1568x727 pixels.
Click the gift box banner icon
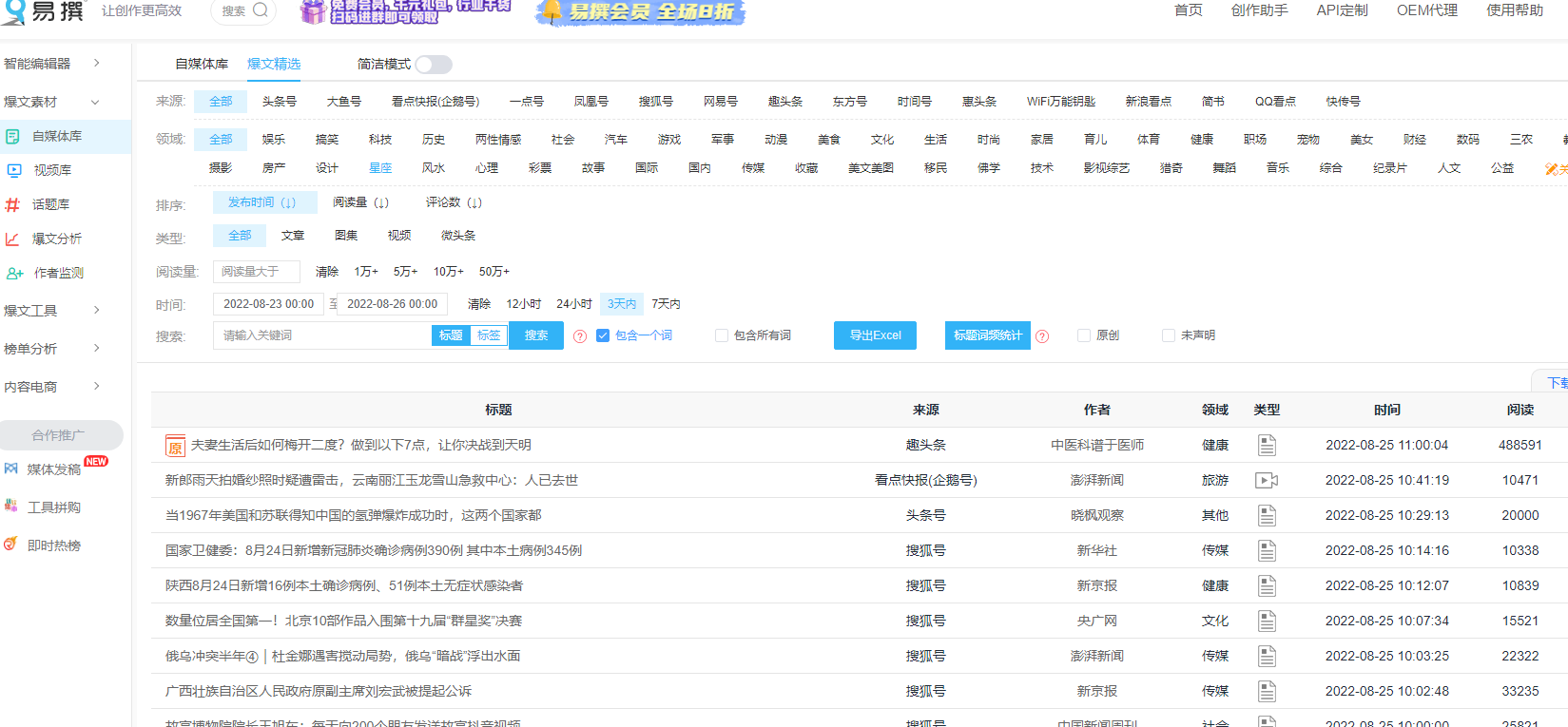(x=312, y=11)
